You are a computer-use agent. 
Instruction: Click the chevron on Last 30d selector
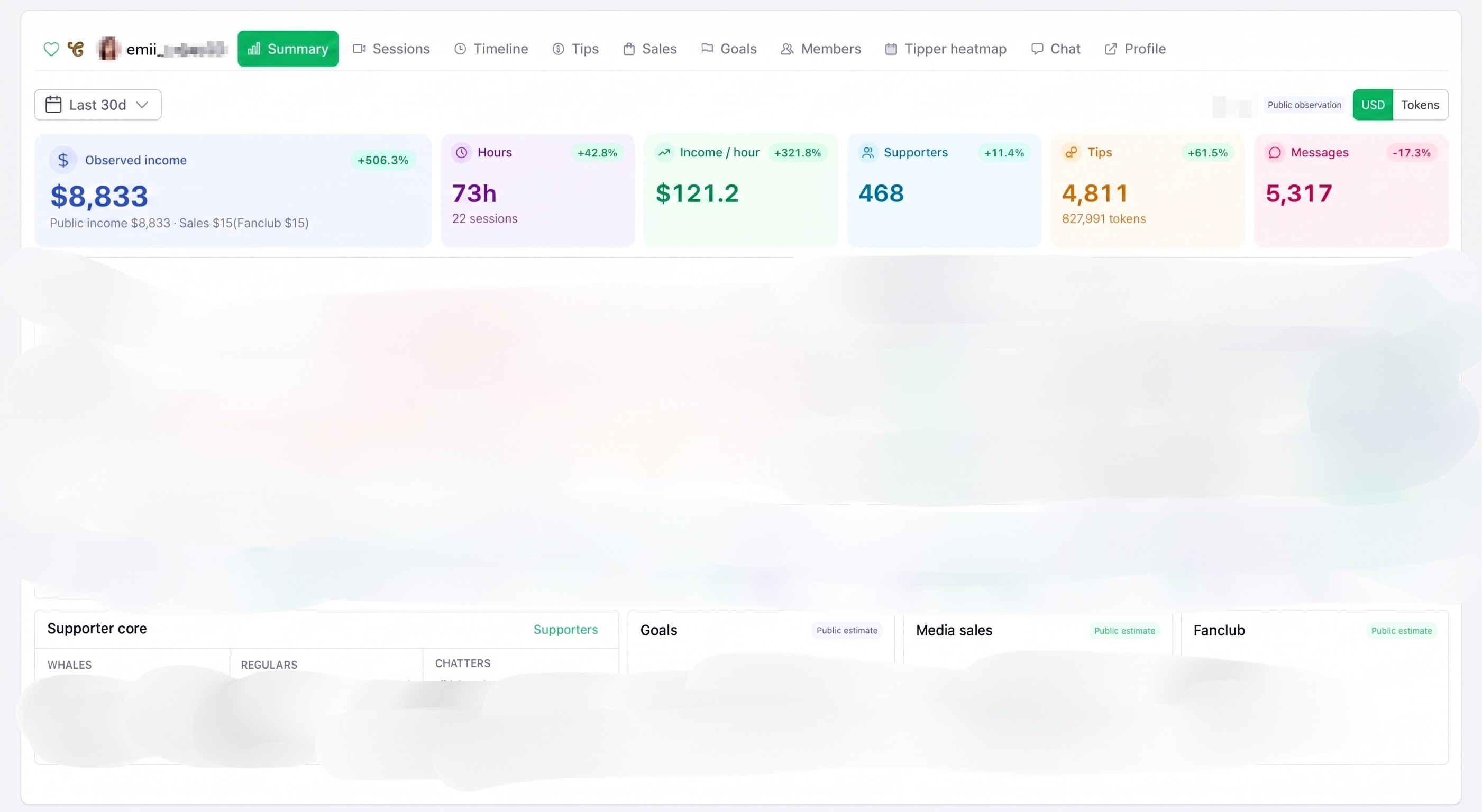coord(142,105)
